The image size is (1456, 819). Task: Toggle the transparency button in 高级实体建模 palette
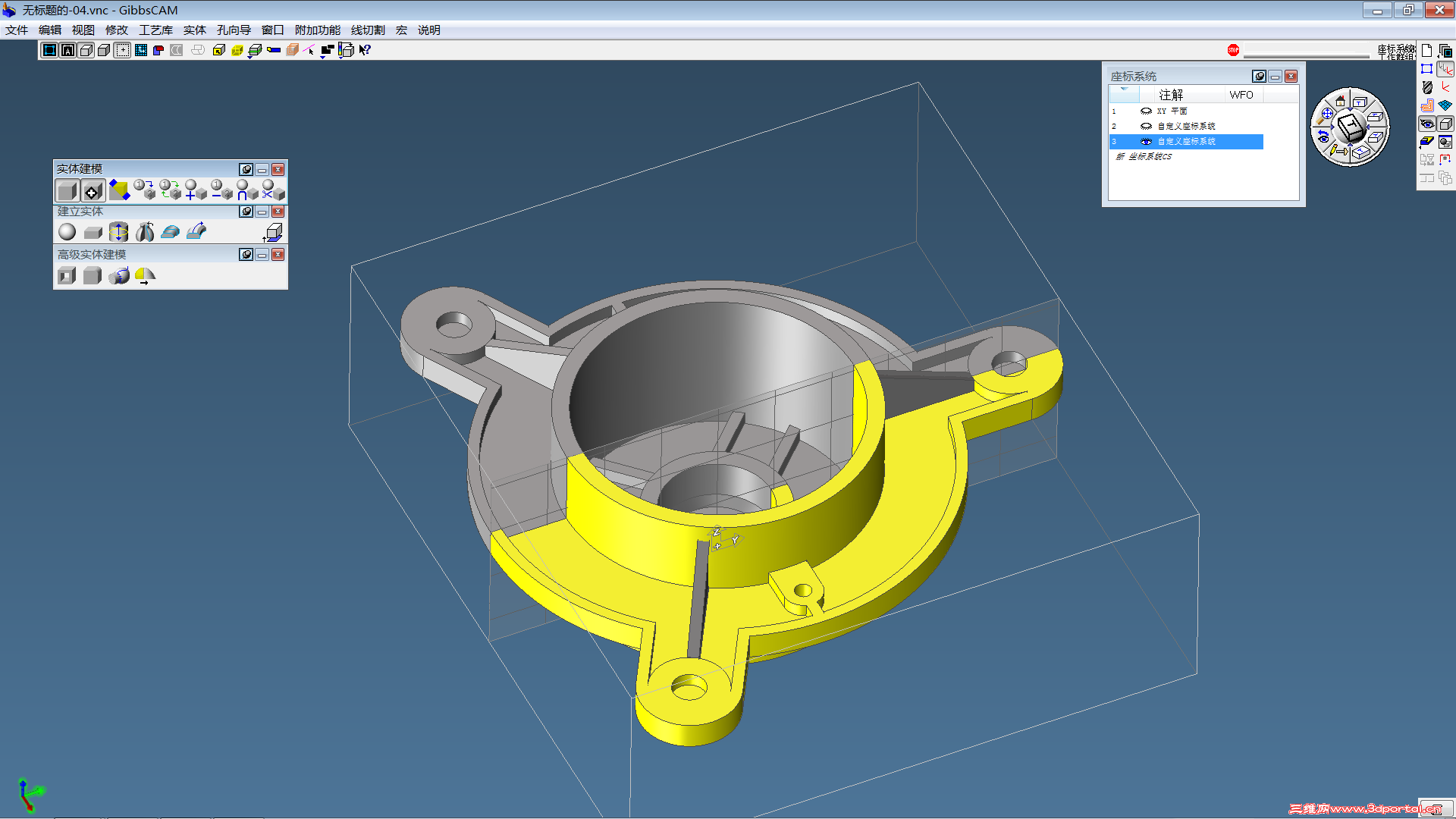(246, 255)
